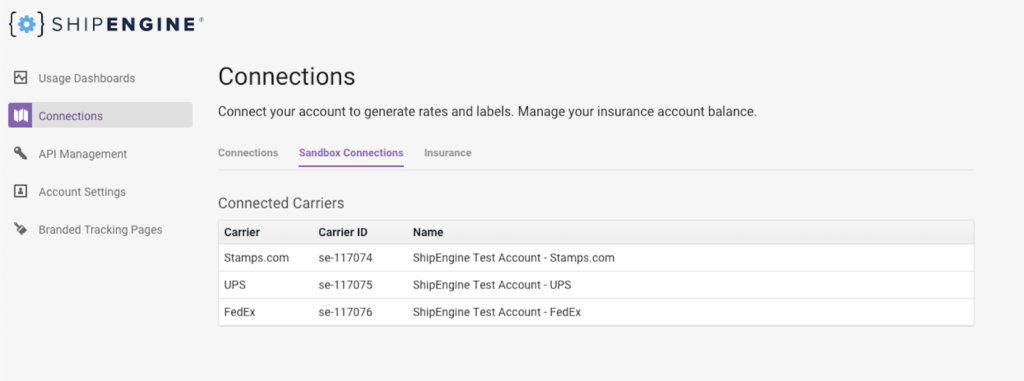Open Account Settings page

click(x=82, y=192)
